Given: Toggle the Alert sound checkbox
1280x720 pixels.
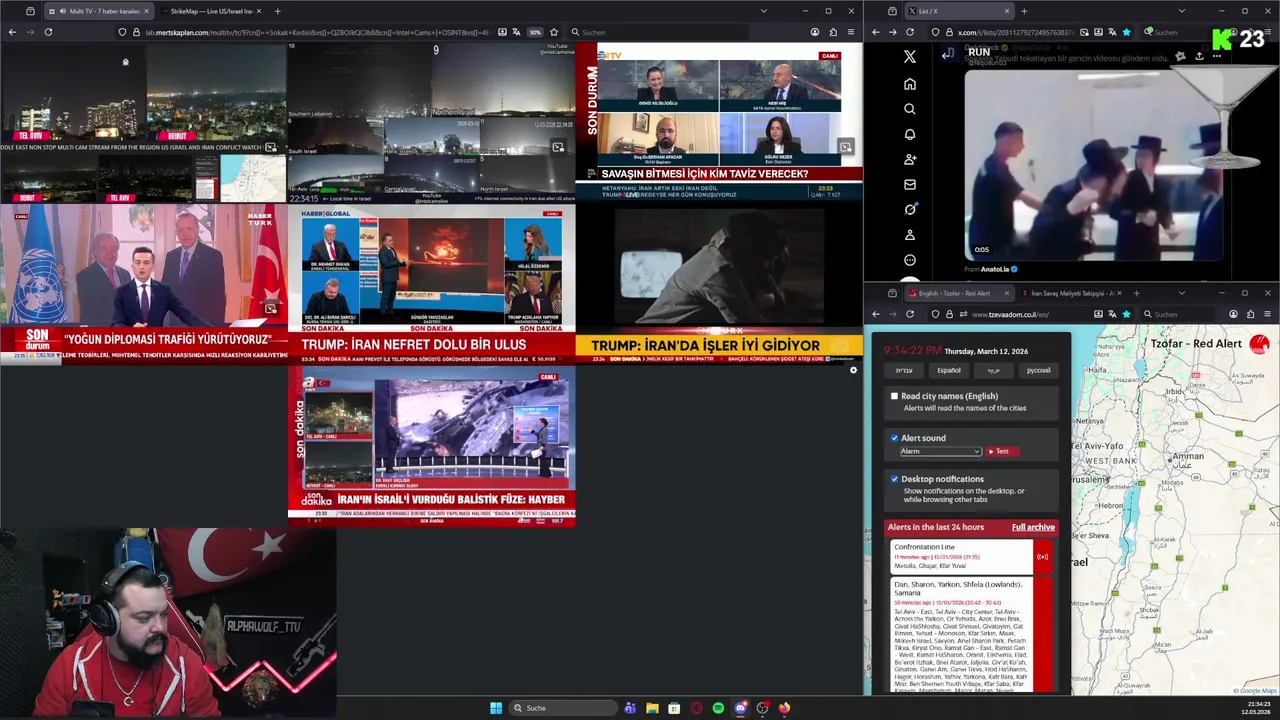Looking at the screenshot, I should pos(894,438).
